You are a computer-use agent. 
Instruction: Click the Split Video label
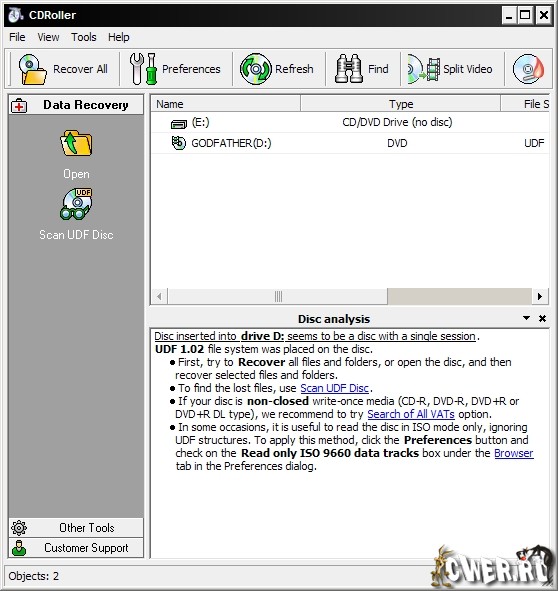point(468,69)
